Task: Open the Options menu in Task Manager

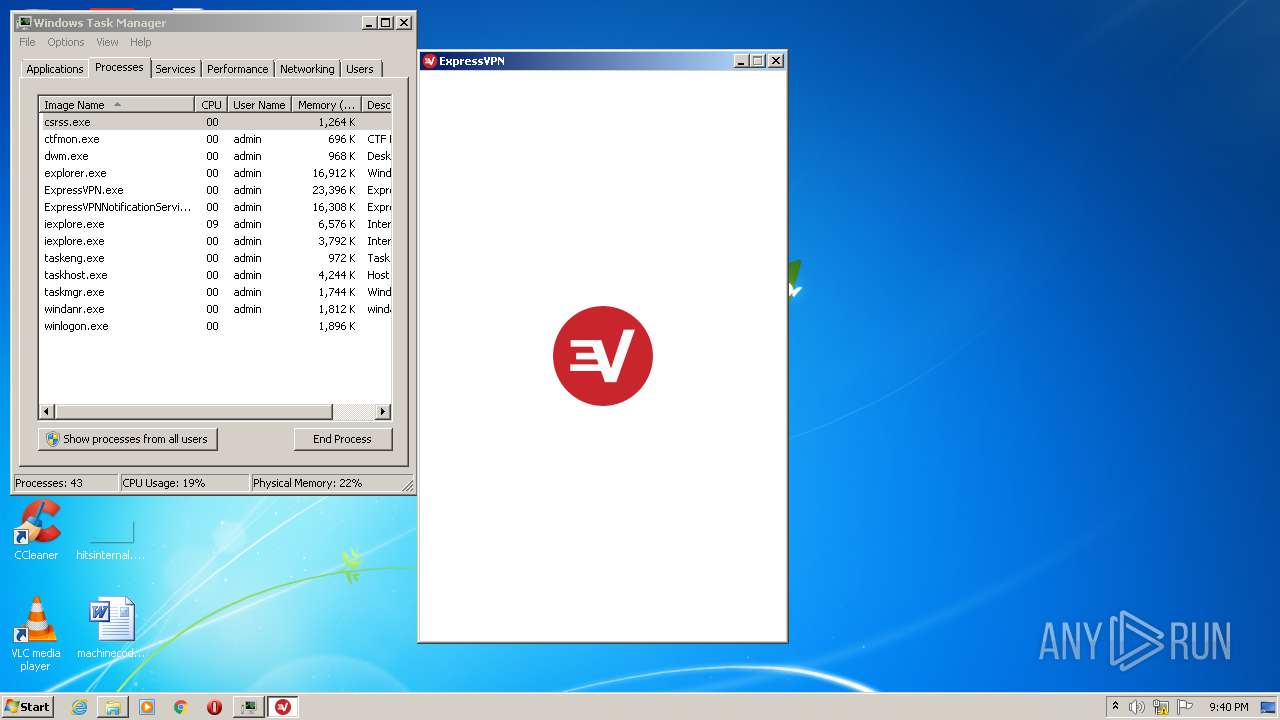Action: (x=66, y=42)
